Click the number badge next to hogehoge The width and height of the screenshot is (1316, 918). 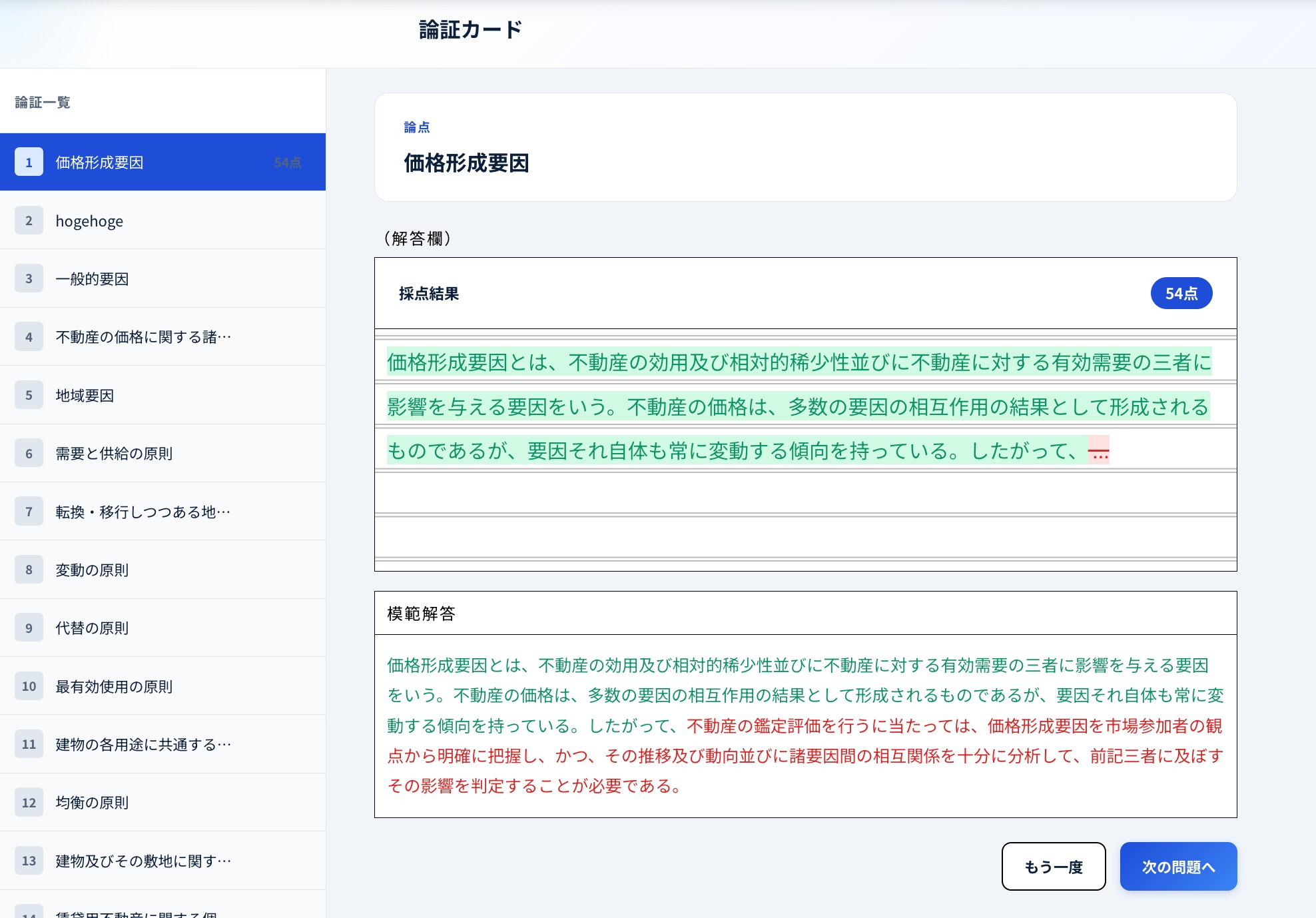(x=29, y=221)
